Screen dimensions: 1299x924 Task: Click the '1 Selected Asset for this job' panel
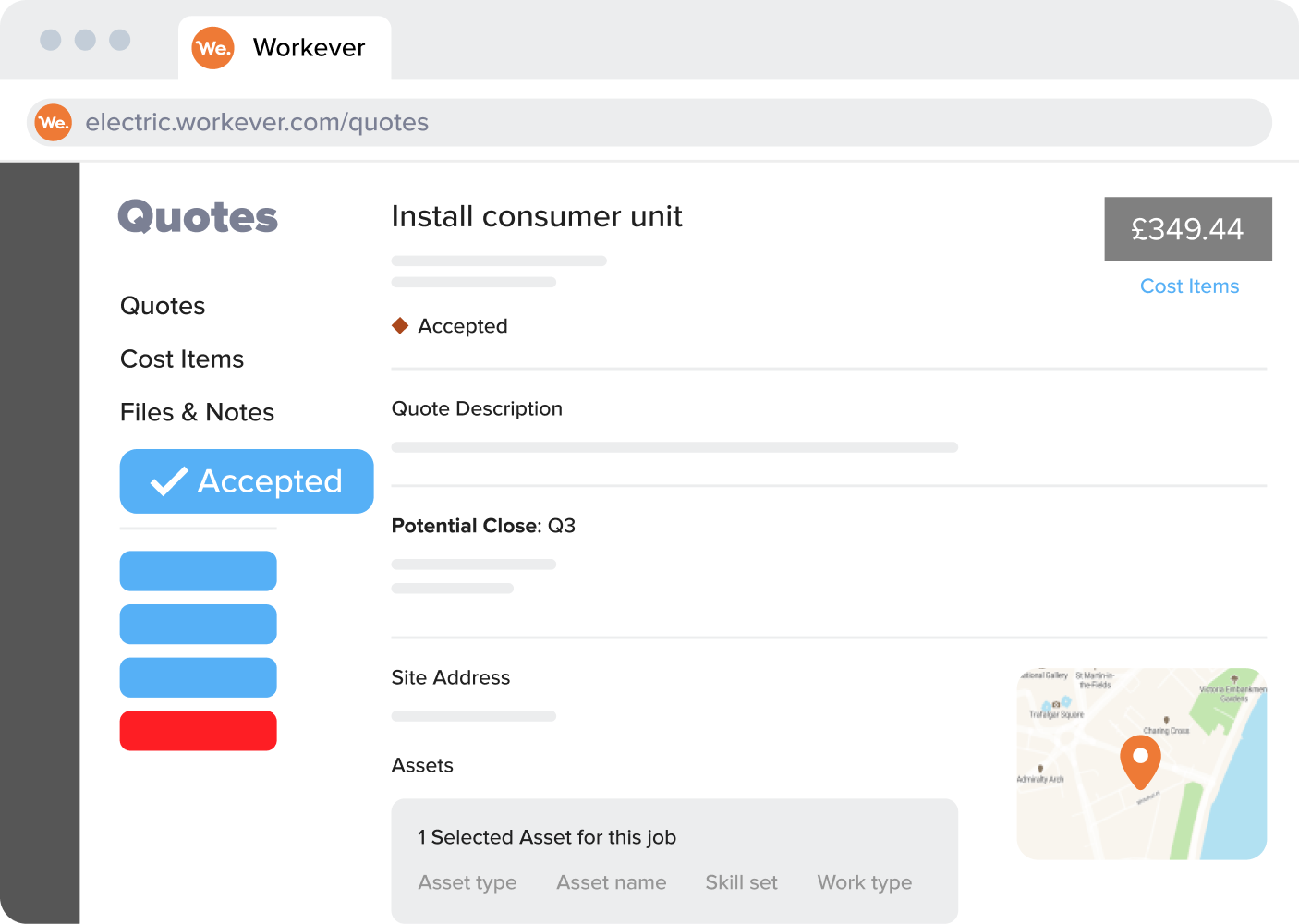[x=547, y=837]
